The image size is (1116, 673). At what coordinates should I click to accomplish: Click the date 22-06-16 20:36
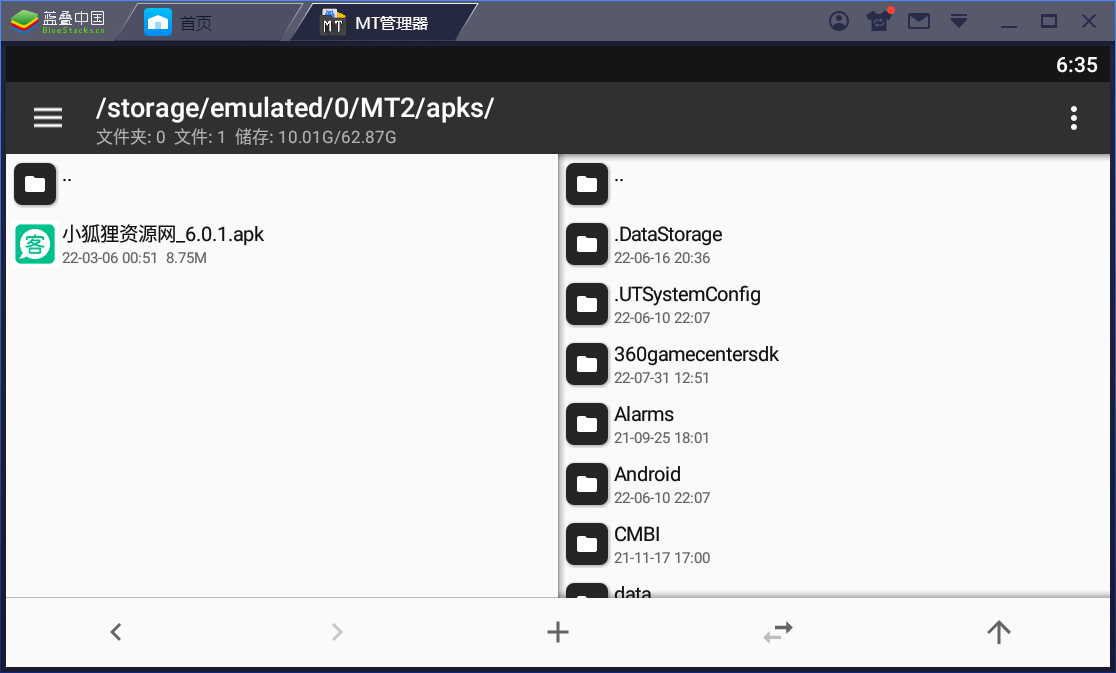point(663,258)
